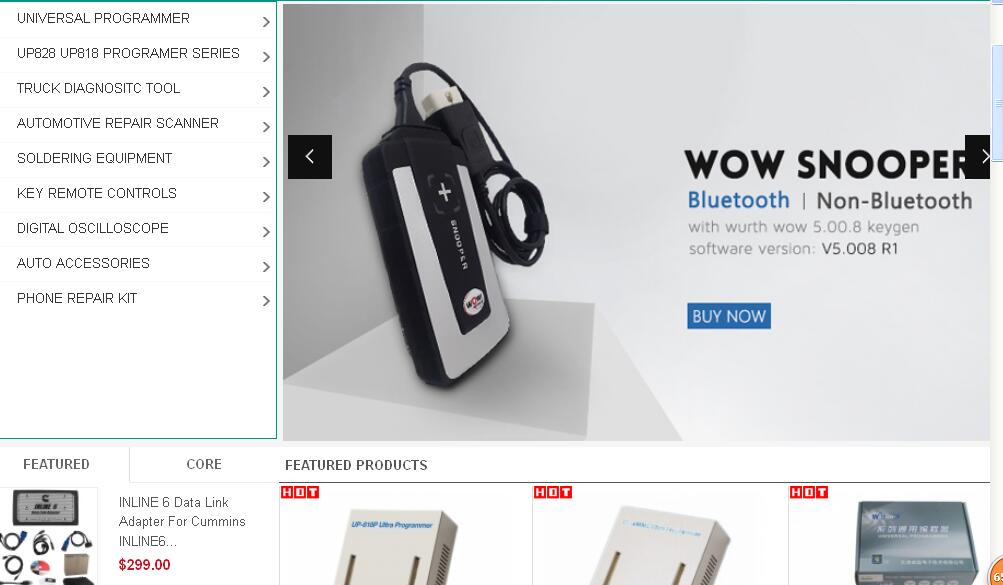Click the next slide arrow on banner
Image resolution: width=1003 pixels, height=585 pixels.
point(977,157)
